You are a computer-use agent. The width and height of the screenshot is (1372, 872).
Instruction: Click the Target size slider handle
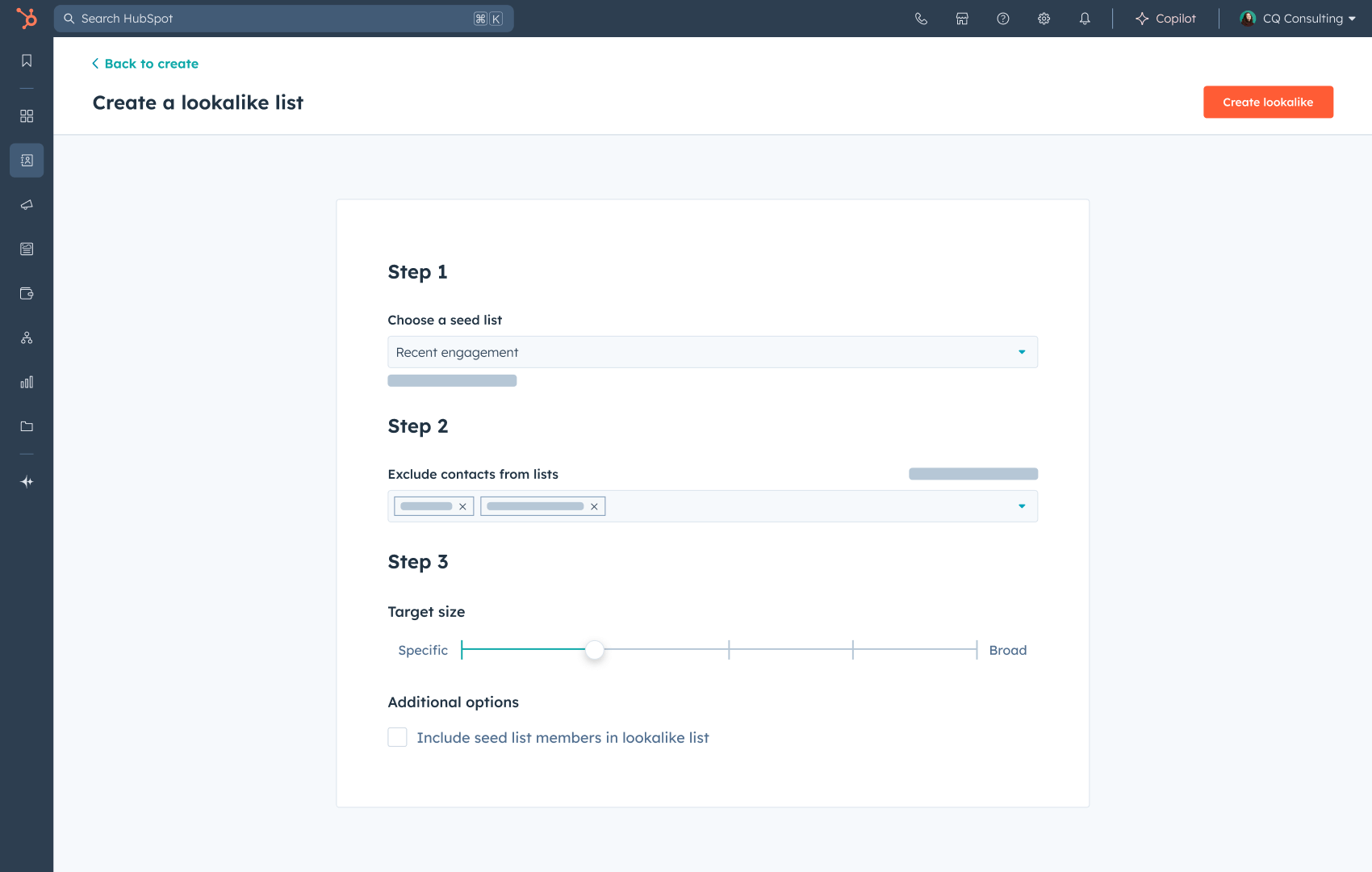coord(595,650)
